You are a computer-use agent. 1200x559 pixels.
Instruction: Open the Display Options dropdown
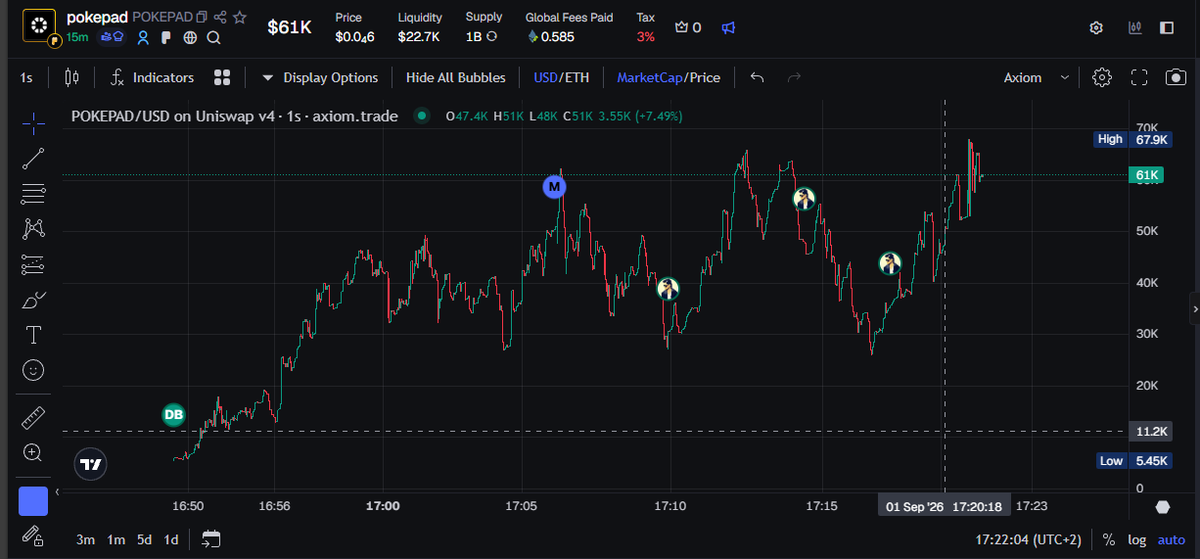point(320,77)
